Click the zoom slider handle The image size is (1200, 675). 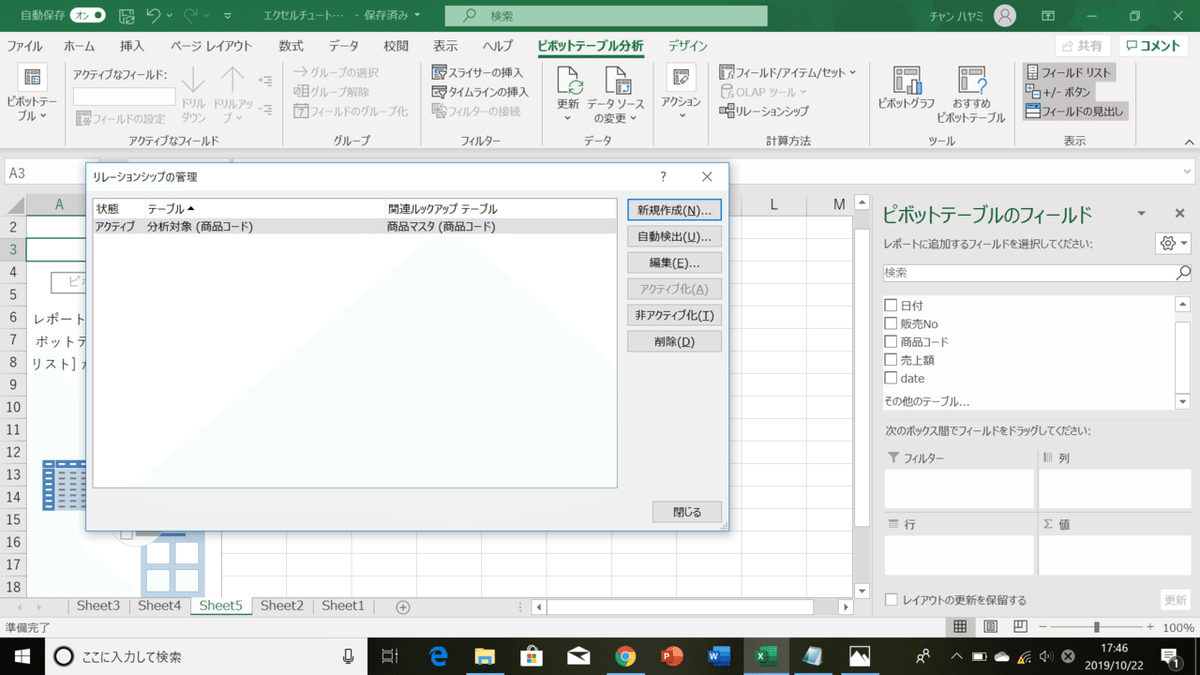1097,627
